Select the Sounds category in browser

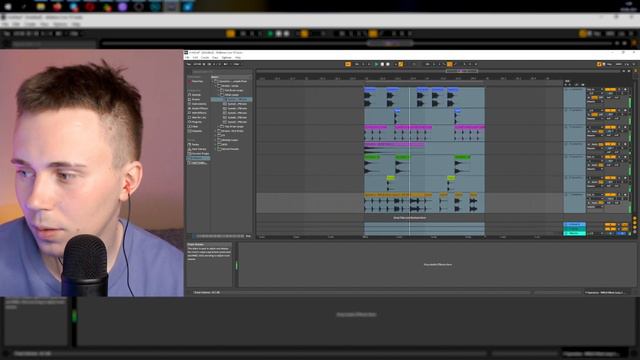[196, 95]
